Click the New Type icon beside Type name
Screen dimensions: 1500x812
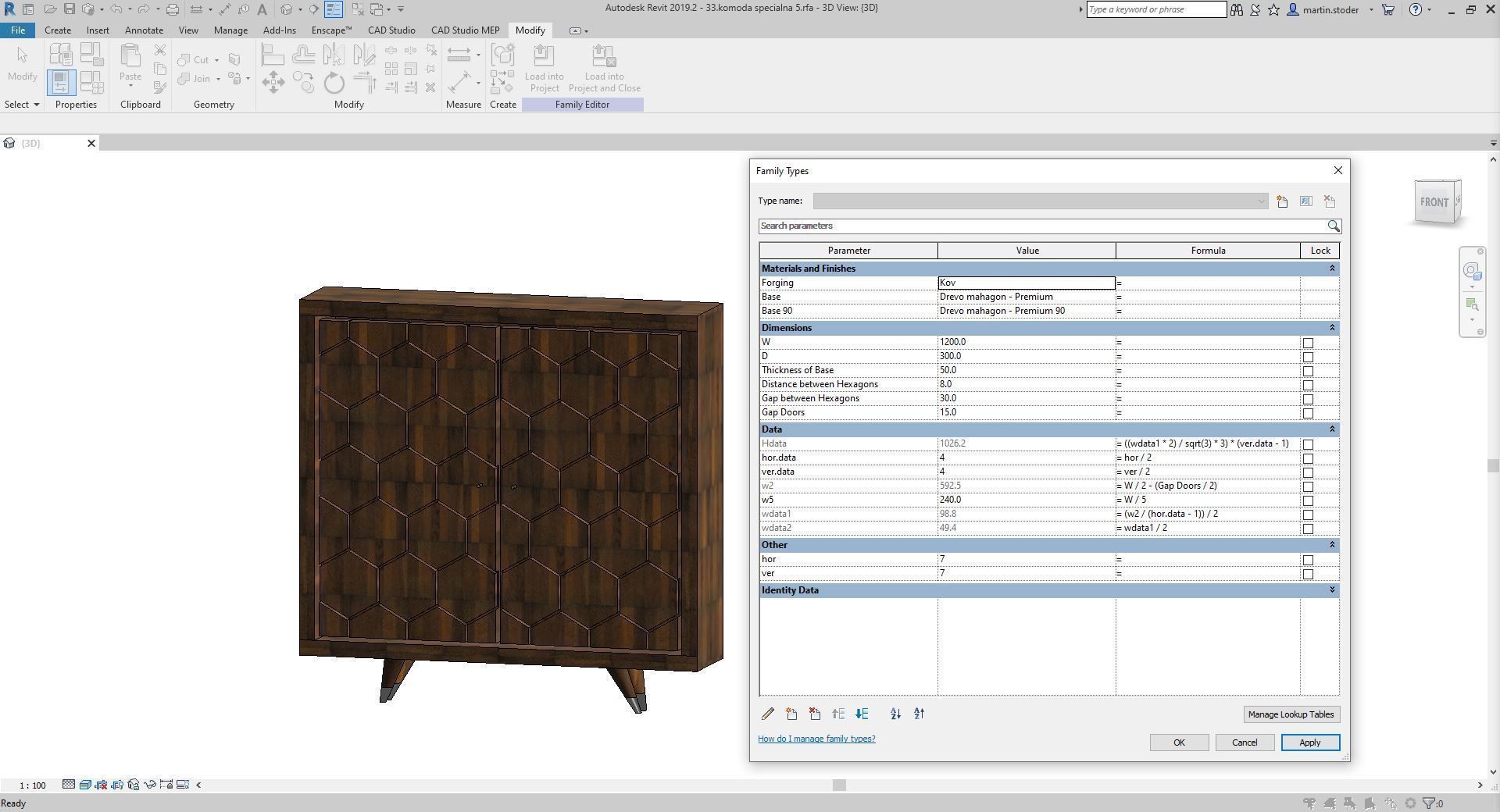coord(1280,201)
